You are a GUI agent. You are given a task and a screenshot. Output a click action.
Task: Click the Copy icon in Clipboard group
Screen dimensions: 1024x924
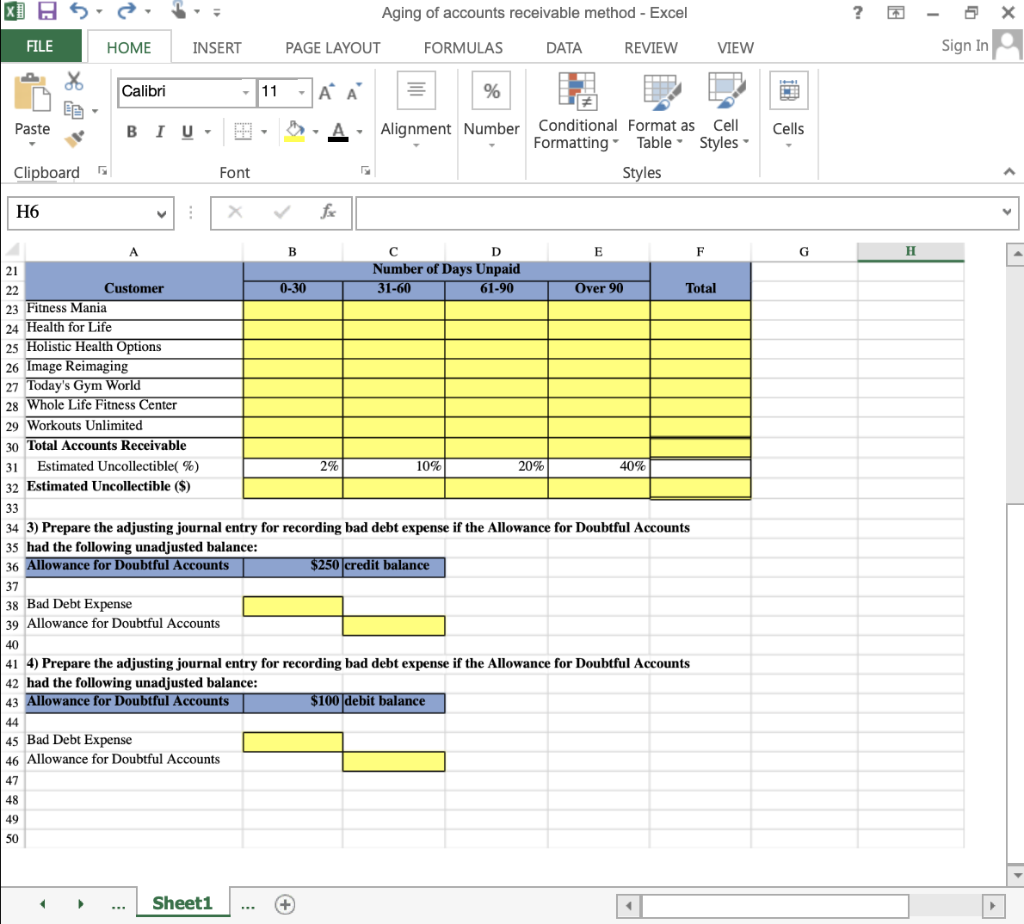tap(73, 110)
